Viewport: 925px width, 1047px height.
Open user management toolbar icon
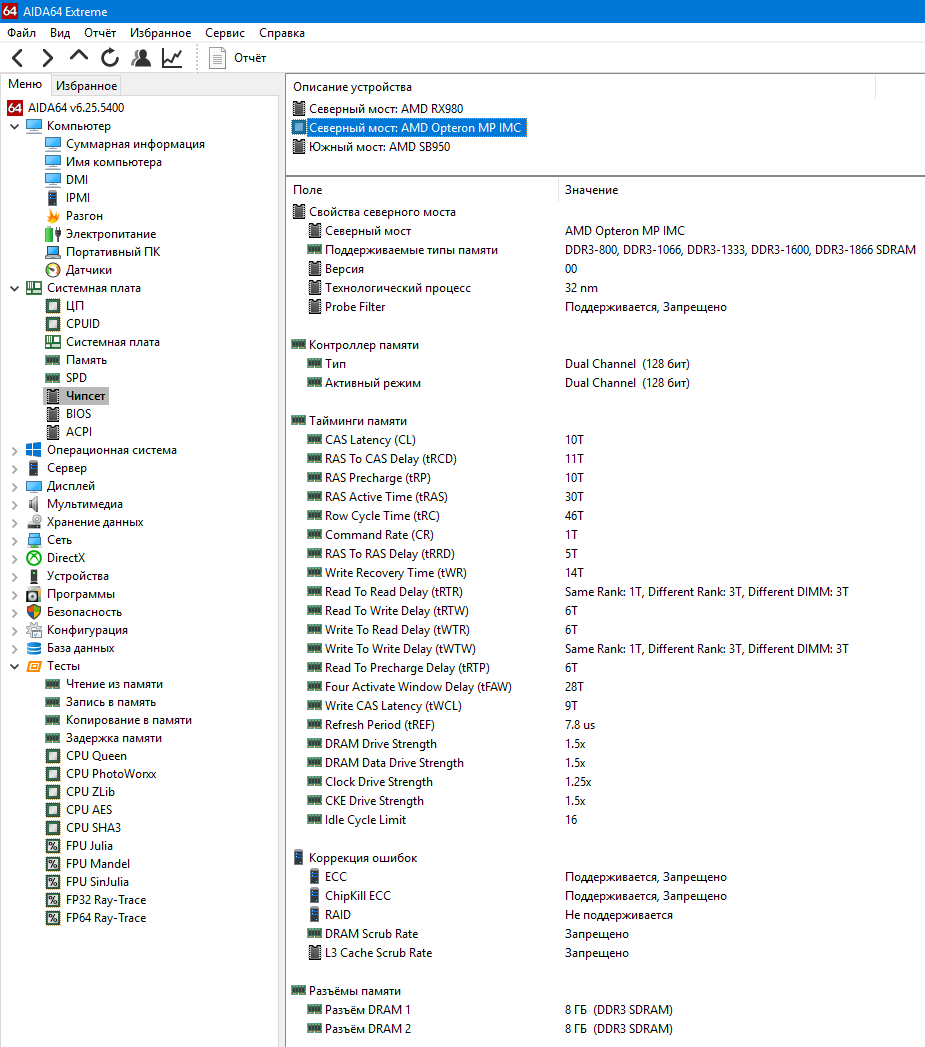pos(141,58)
